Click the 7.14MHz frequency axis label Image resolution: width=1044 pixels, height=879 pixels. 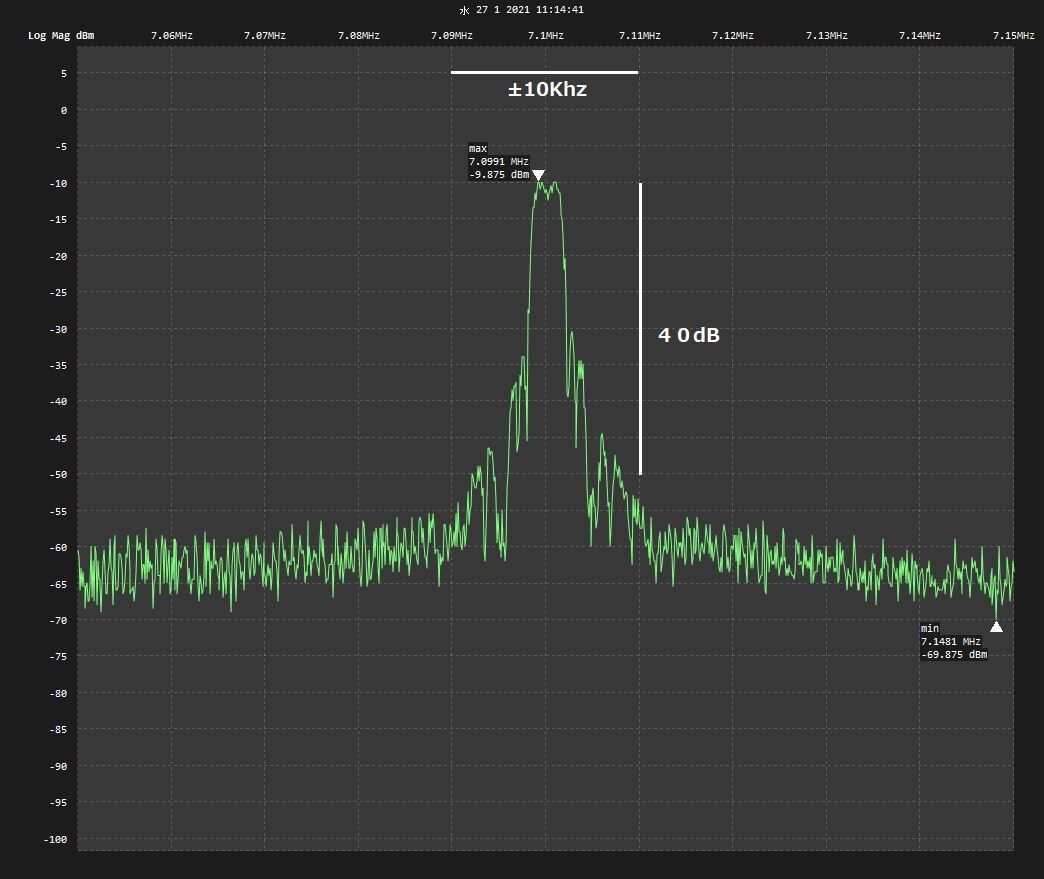(920, 35)
